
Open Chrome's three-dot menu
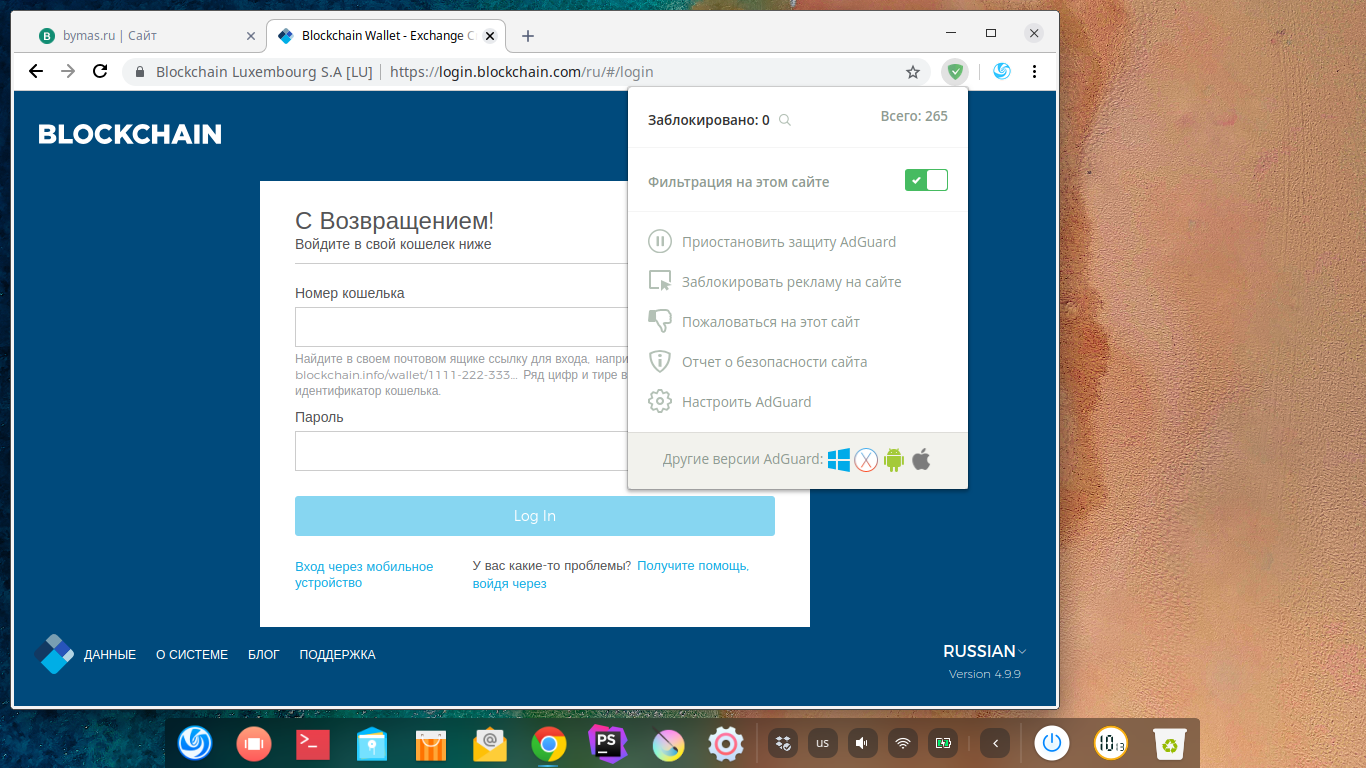(1034, 72)
